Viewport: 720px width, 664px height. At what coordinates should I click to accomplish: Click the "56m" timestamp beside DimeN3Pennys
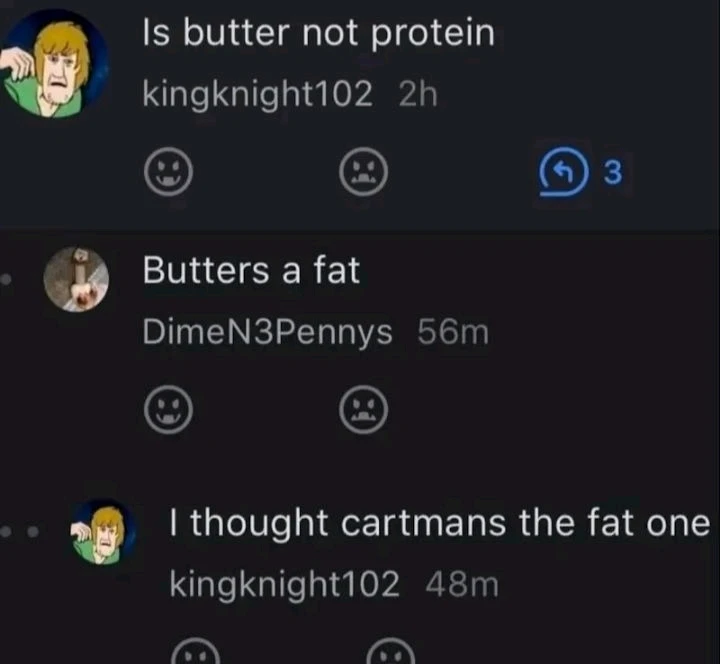(453, 333)
